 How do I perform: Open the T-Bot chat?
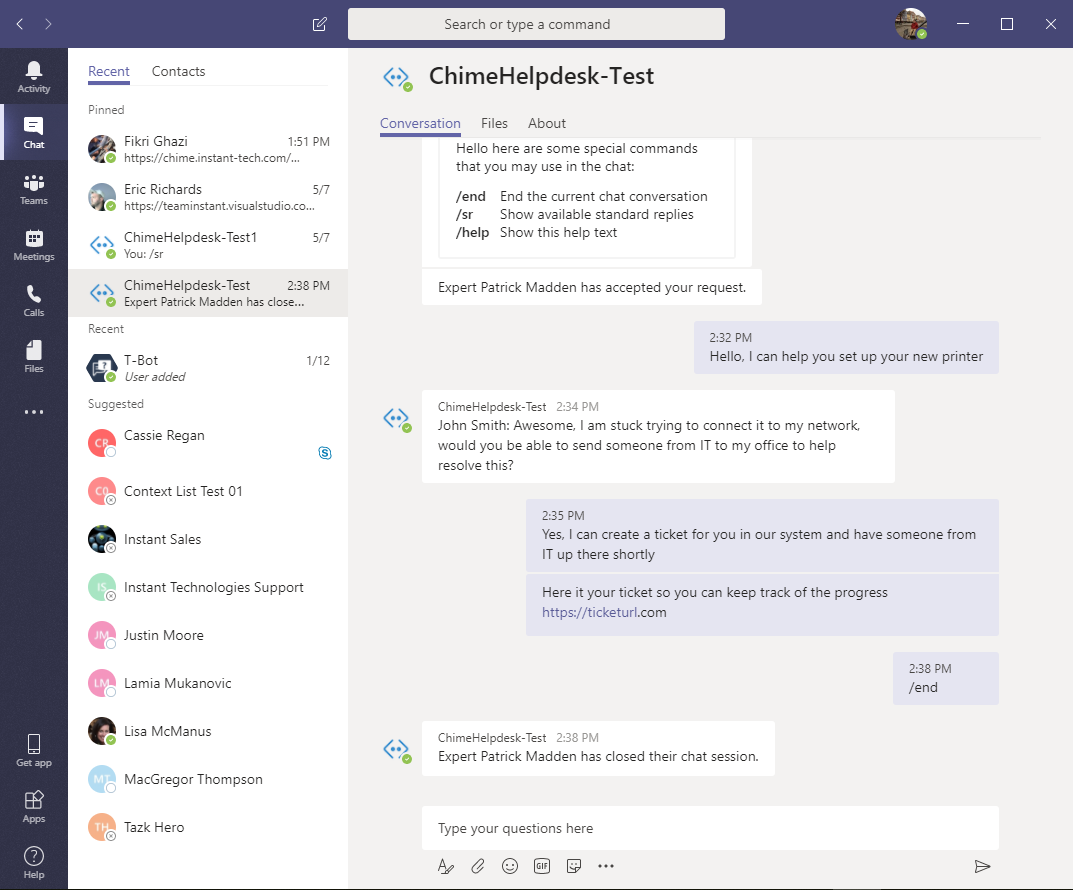(208, 368)
